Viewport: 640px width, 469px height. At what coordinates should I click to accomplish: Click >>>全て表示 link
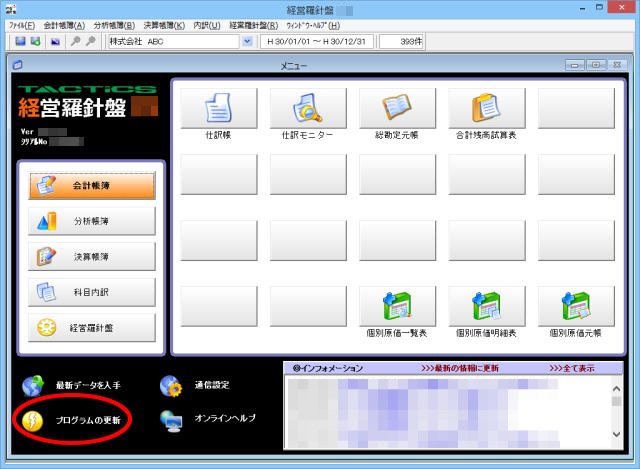point(572,368)
